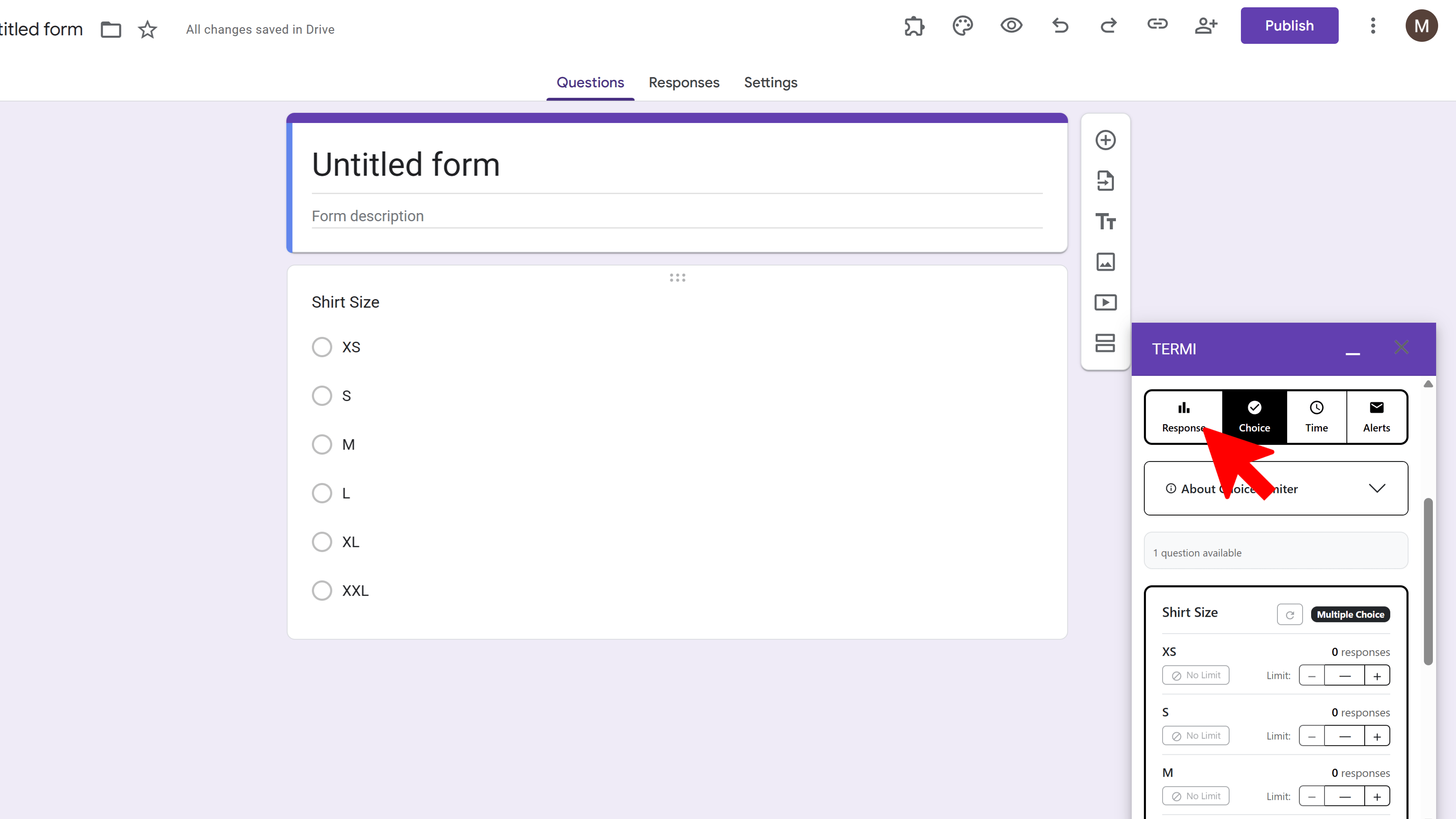1456x819 pixels.
Task: Click the import questions icon
Action: (1105, 181)
